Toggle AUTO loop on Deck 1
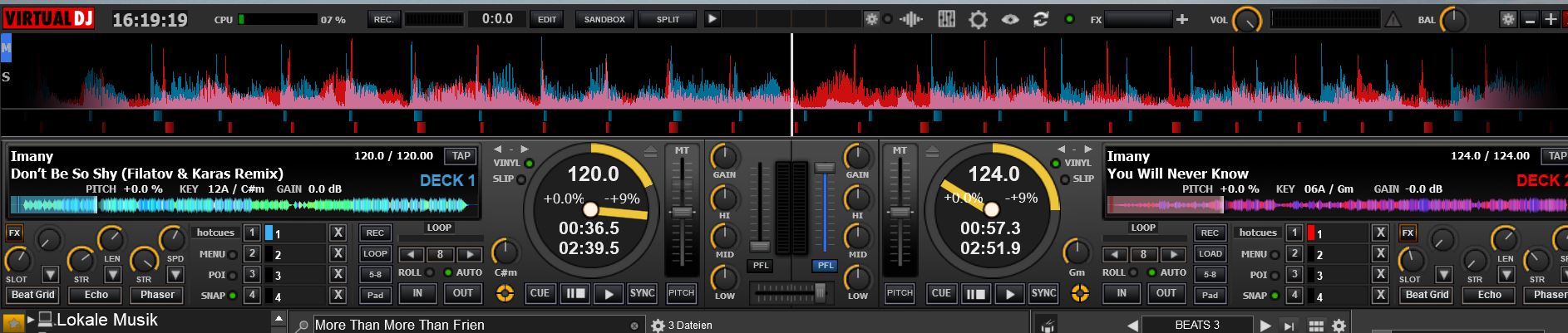Screen dimensions: 1568x333 pyautogui.click(x=448, y=272)
